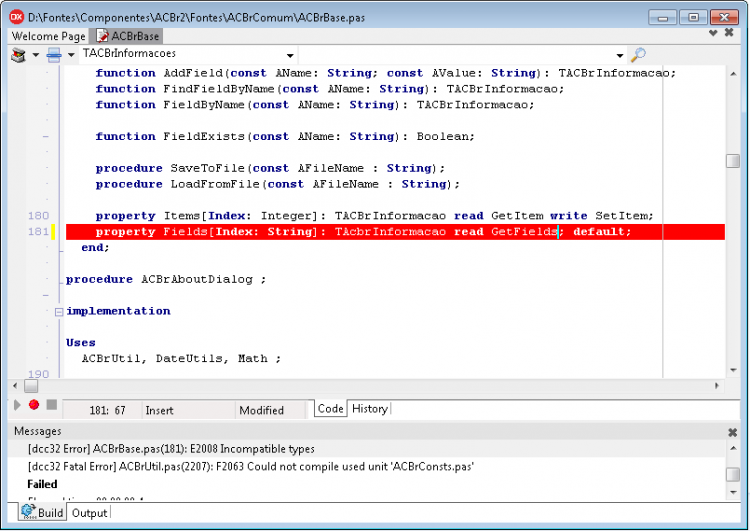Click line number 181 in gutter
The width and height of the screenshot is (750, 531).
(x=38, y=232)
